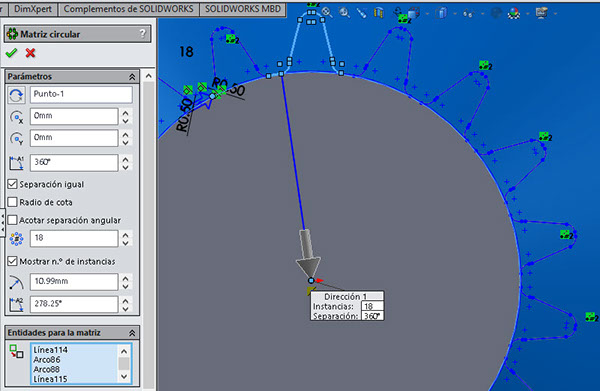The width and height of the screenshot is (600, 391).
Task: Click the X center 0mm input field
Action: tap(74, 116)
